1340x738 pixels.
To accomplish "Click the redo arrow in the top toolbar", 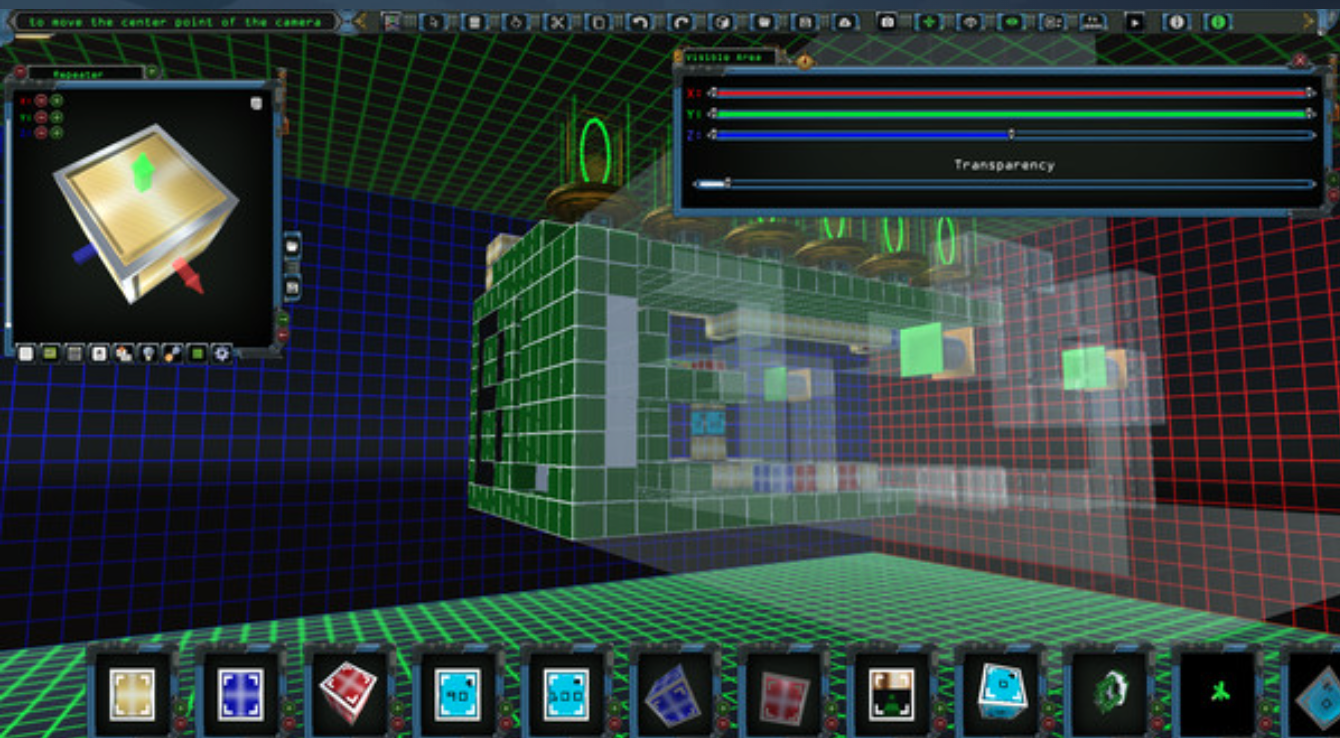I will (x=680, y=21).
